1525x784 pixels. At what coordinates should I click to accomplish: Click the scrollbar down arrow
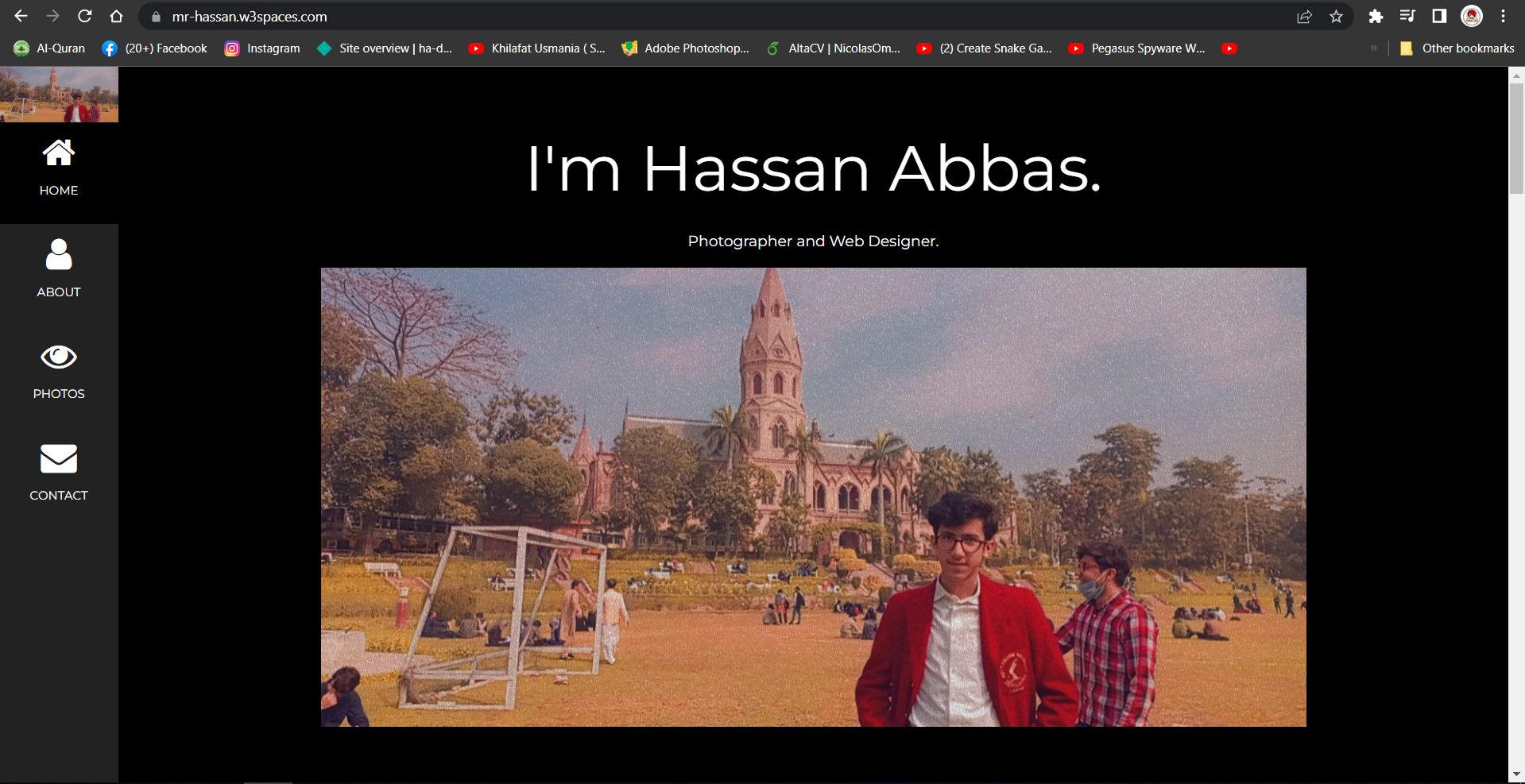coord(1516,774)
